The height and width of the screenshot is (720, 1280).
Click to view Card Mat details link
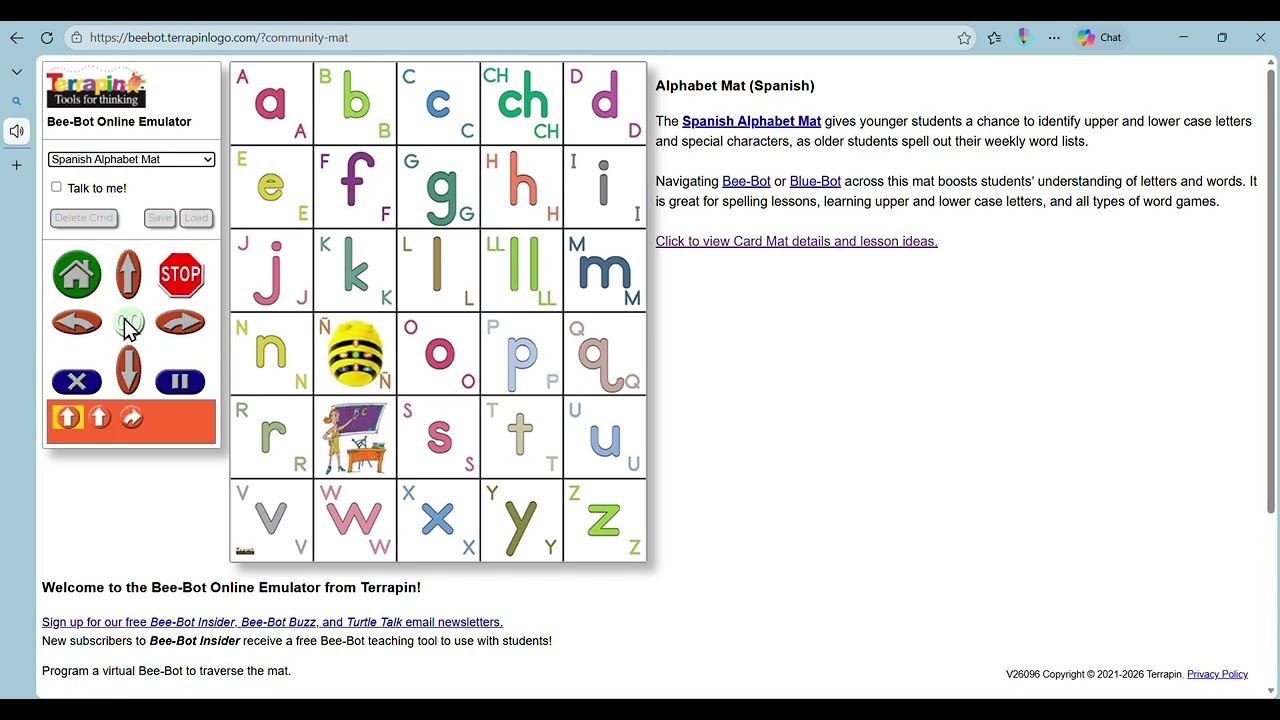tap(796, 241)
